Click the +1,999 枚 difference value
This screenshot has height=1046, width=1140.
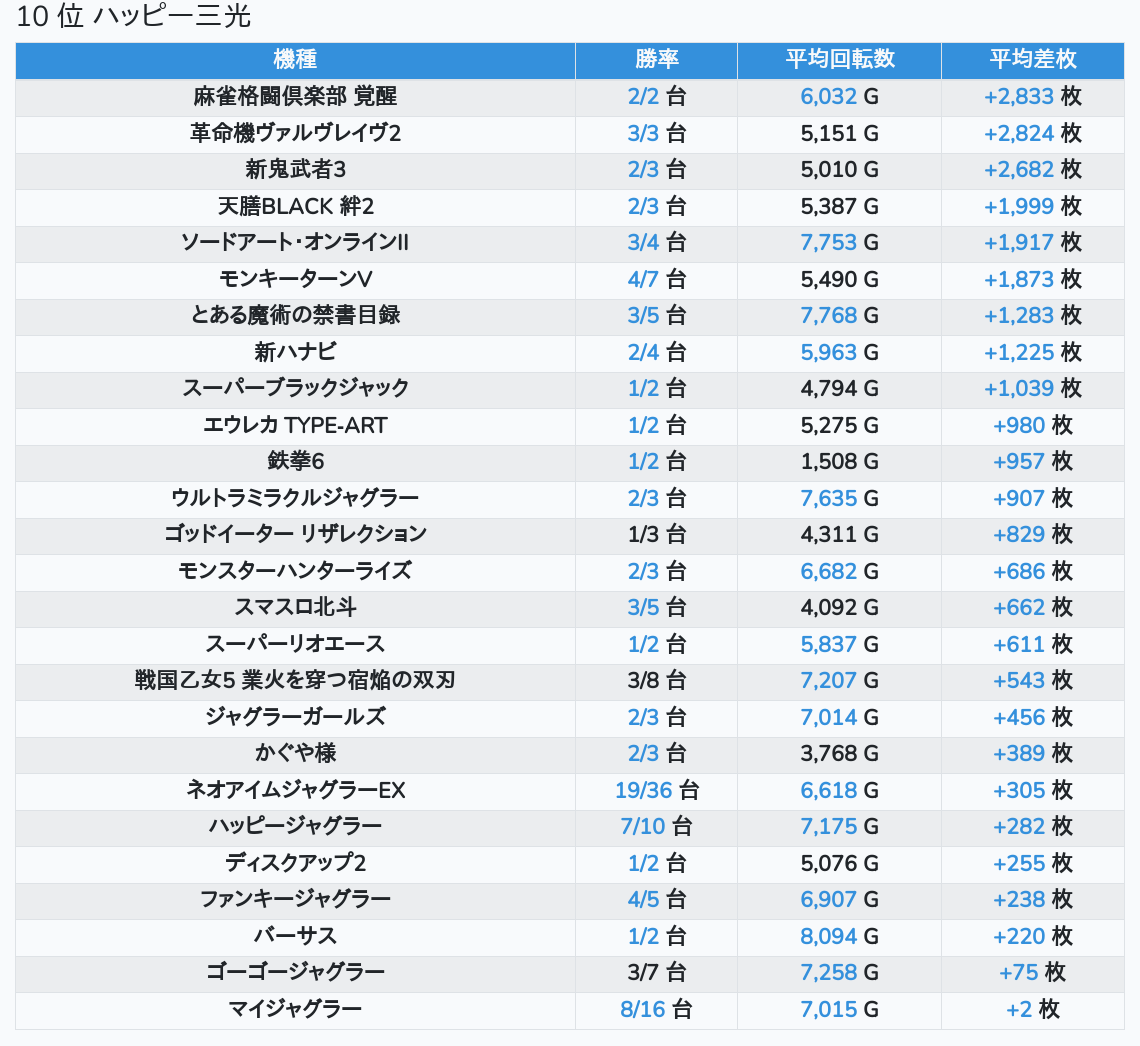(x=1032, y=206)
